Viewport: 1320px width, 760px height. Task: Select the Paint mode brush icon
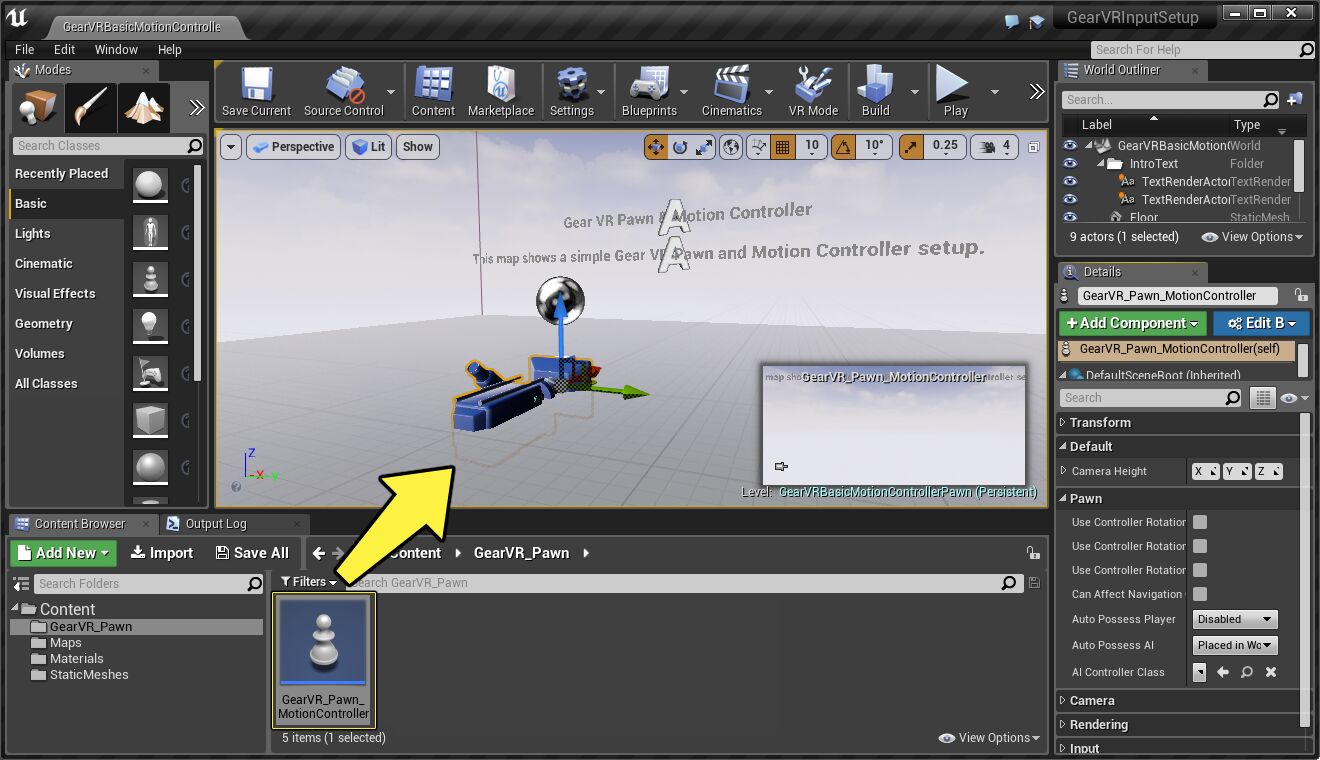(90, 107)
